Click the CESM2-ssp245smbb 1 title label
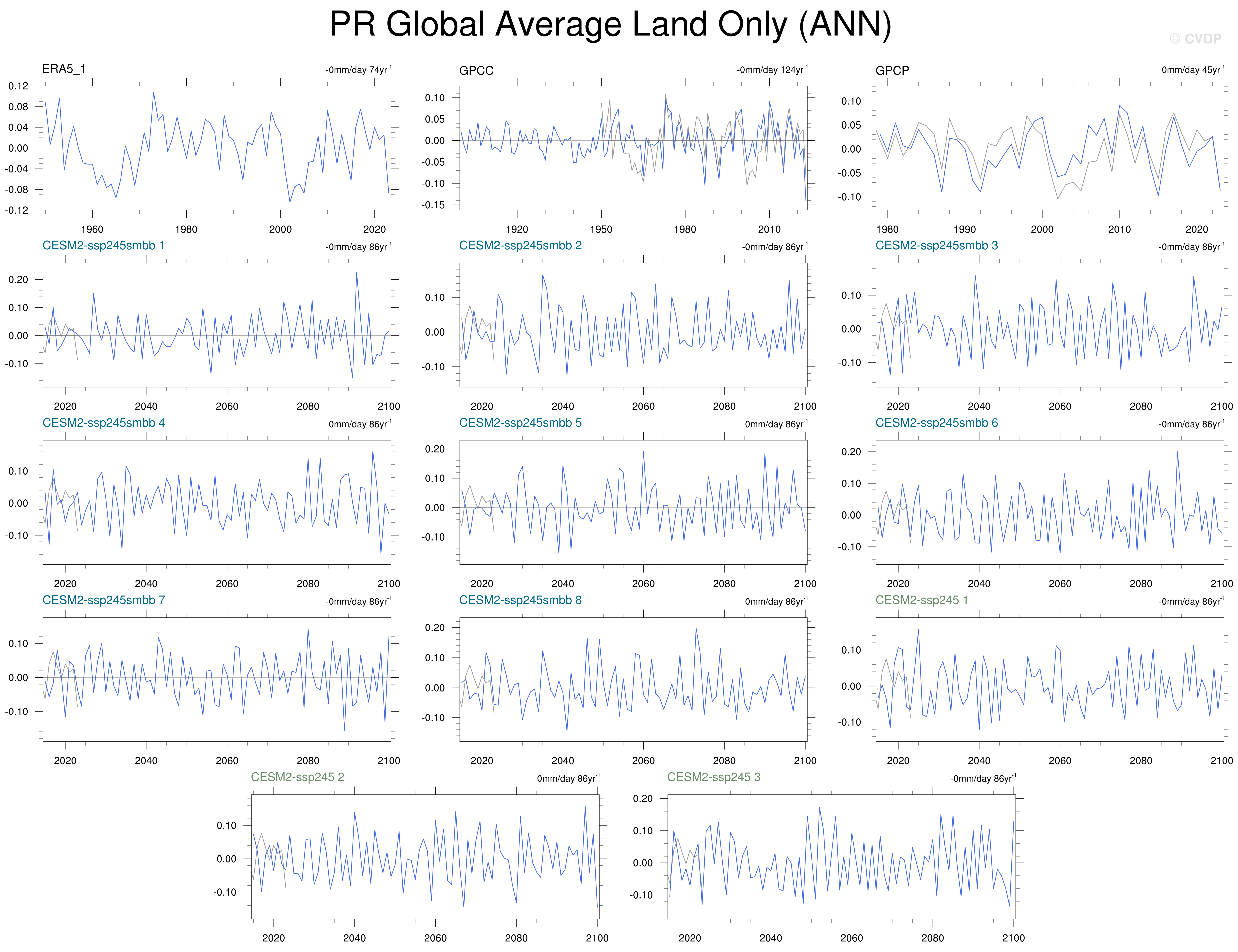The height and width of the screenshot is (952, 1238). [103, 246]
